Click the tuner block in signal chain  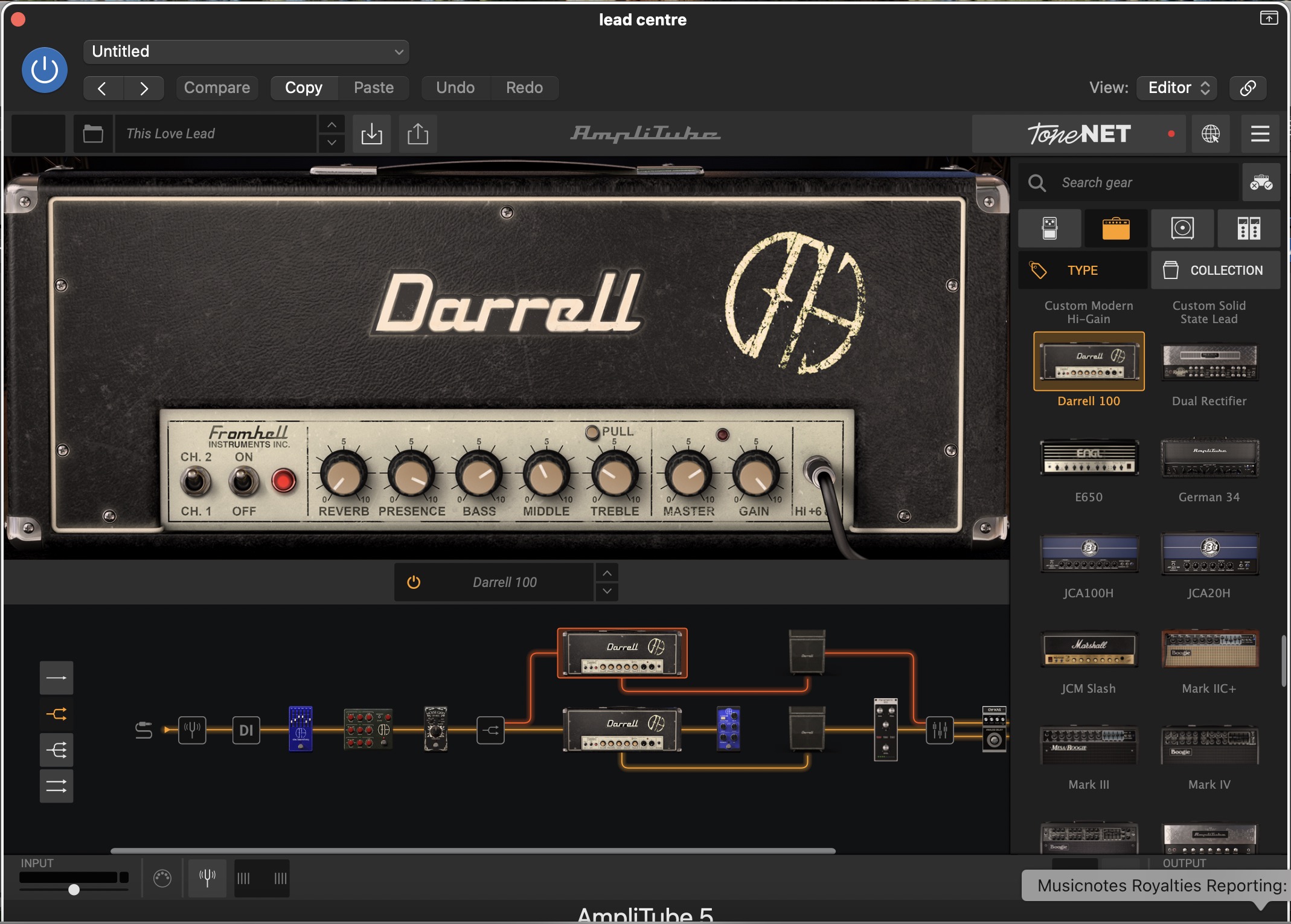point(192,730)
